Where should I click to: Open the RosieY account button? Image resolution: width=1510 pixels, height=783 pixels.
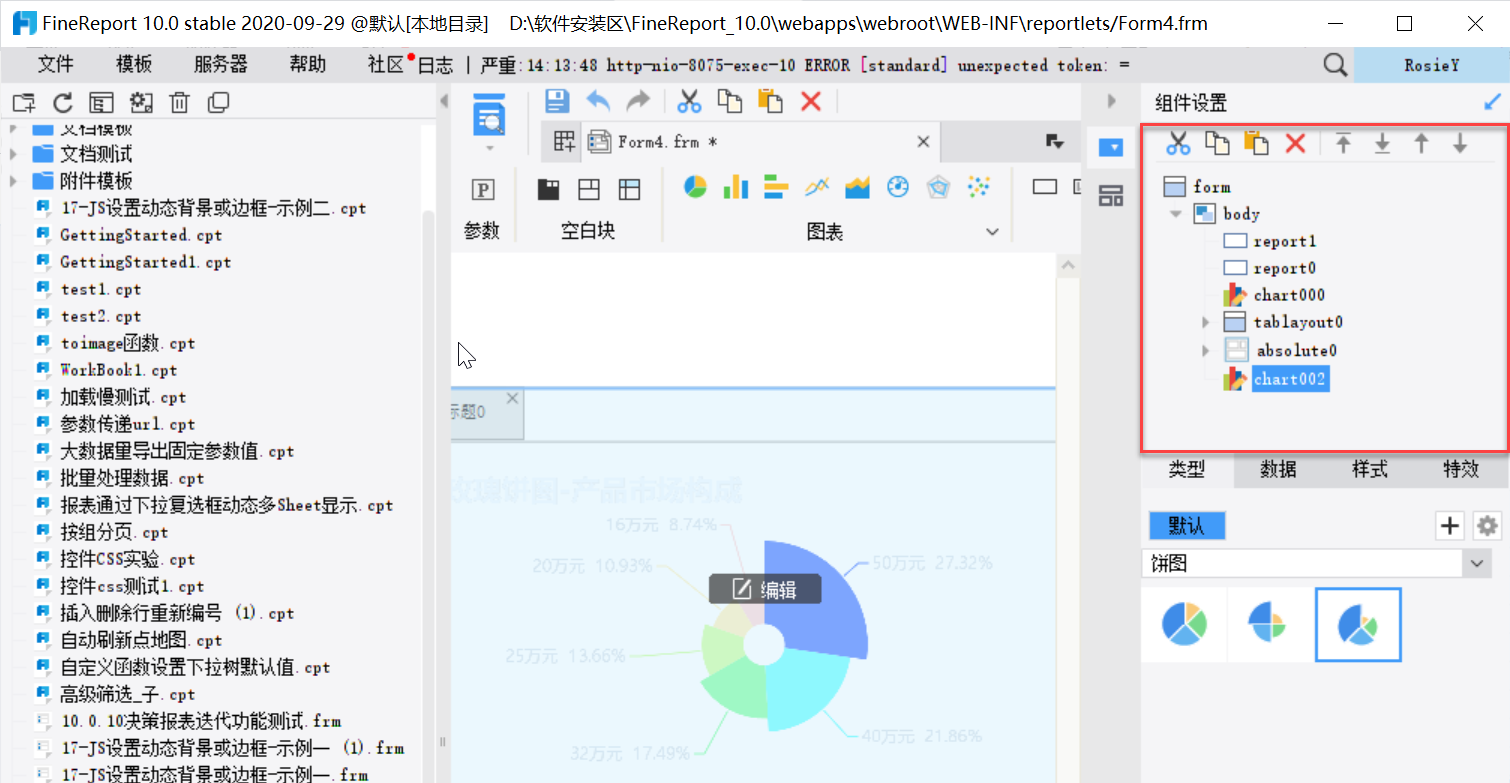pos(1431,65)
